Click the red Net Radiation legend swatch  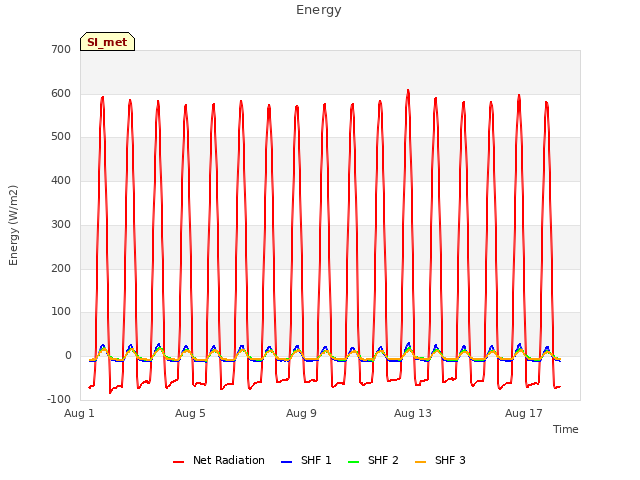(178, 462)
